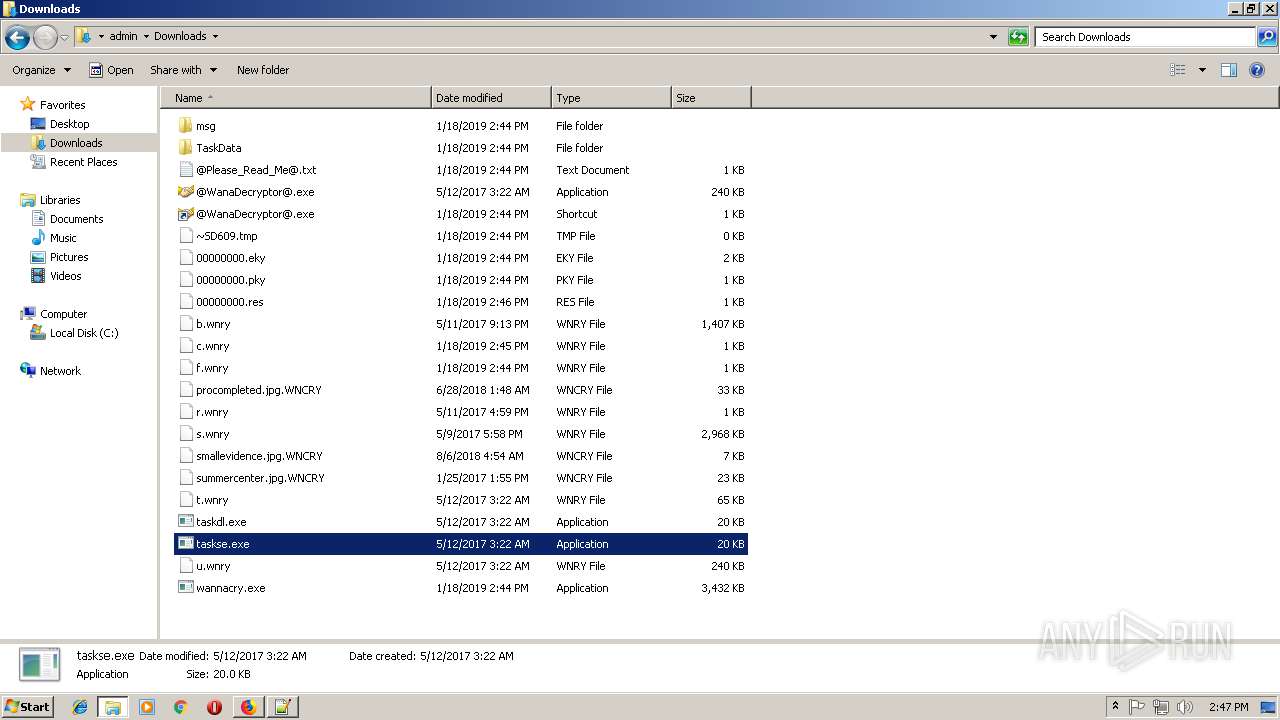This screenshot has height=720, width=1280.
Task: Select the s.wnry file icon
Action: 185,434
